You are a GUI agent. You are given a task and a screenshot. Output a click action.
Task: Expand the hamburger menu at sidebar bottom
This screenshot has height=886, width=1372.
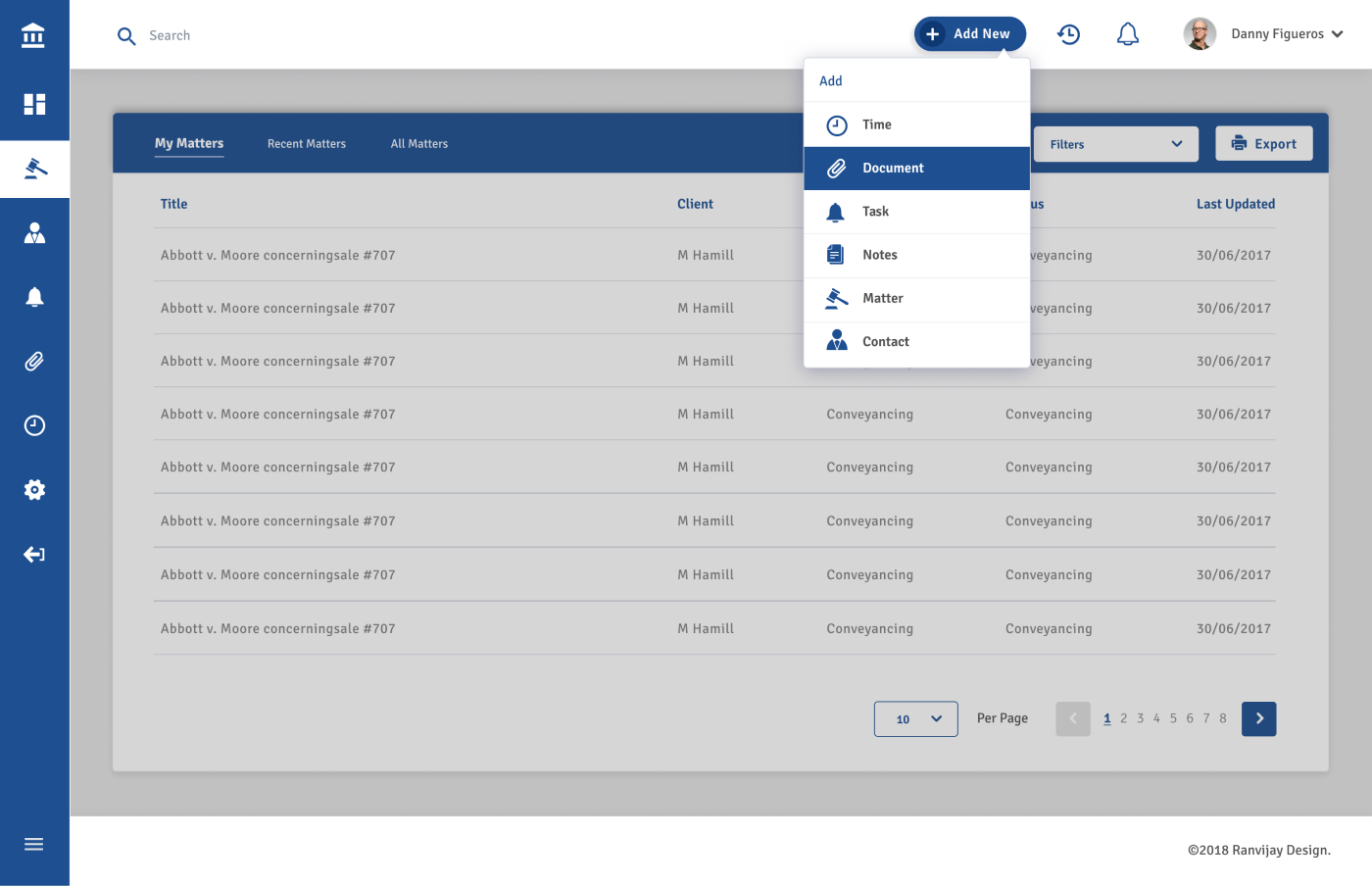(34, 844)
